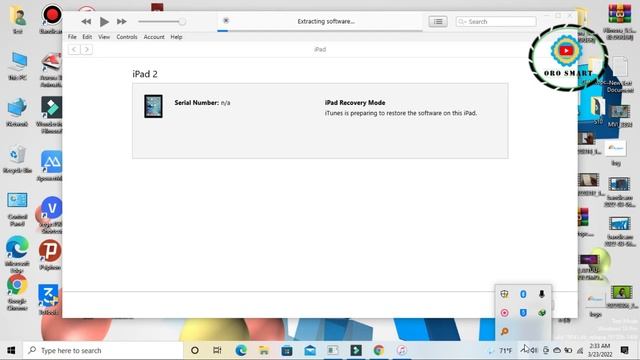Open Google Chrome from the taskbar
The height and width of the screenshot is (360, 640).
[379, 350]
